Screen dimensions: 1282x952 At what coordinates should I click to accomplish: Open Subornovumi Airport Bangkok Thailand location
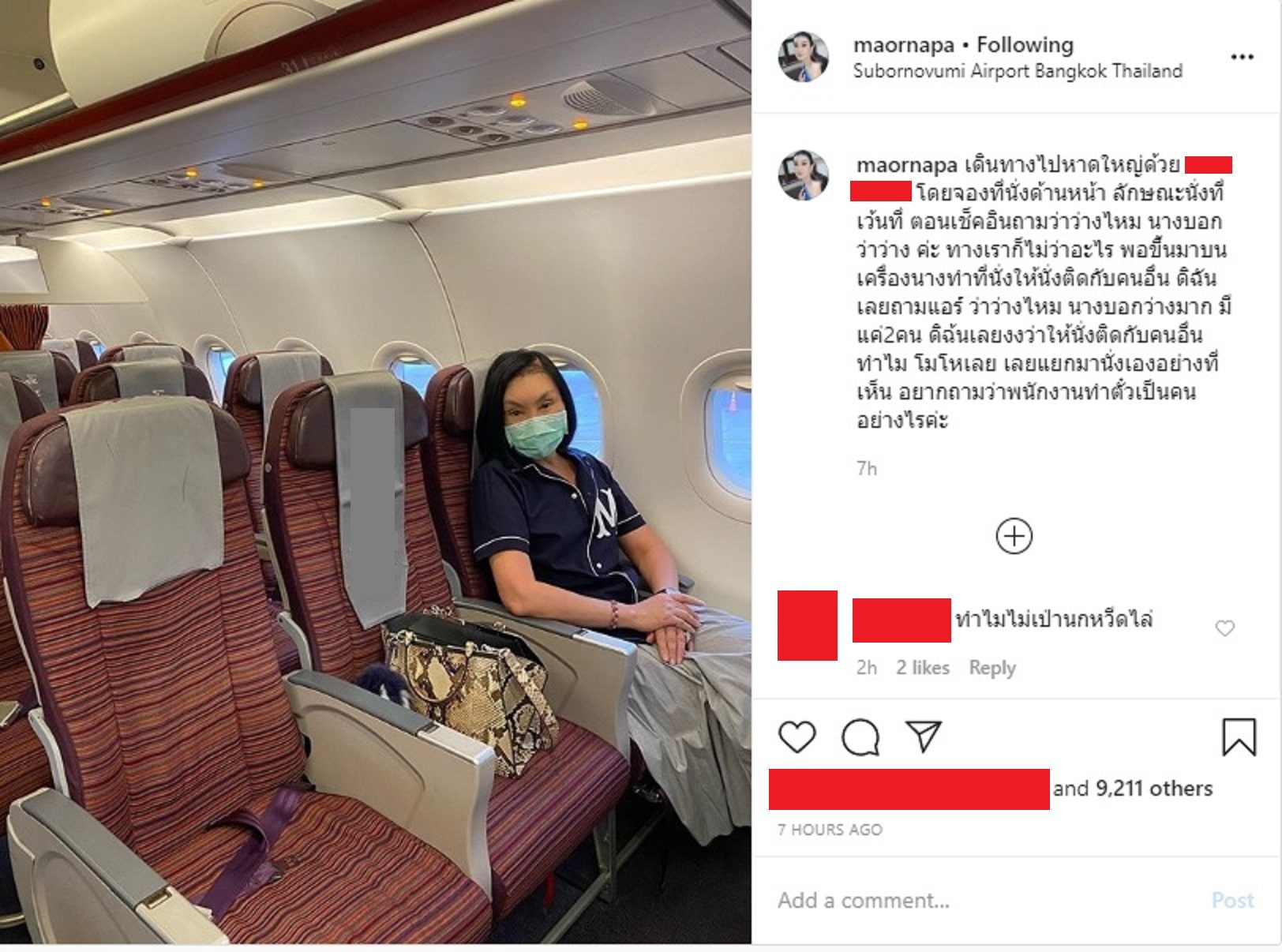1018,71
